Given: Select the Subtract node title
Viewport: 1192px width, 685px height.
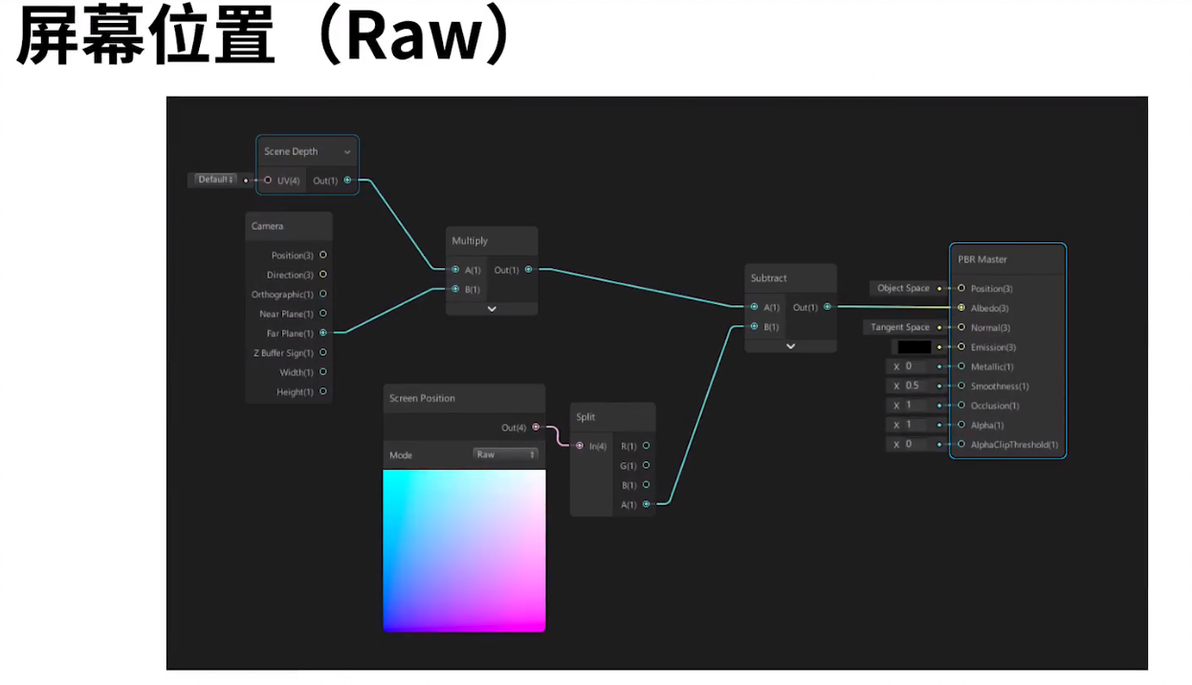Looking at the screenshot, I should coord(769,278).
